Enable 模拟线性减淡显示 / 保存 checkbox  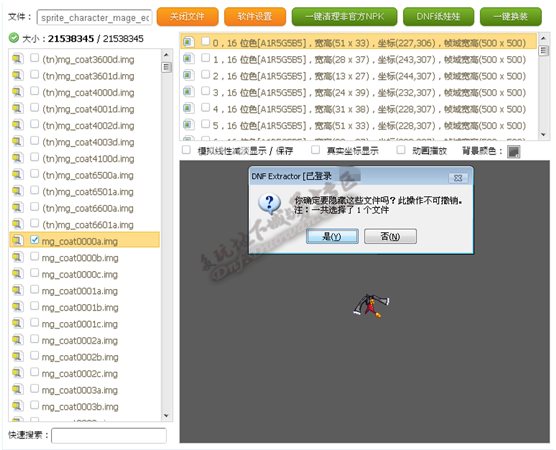[x=186, y=150]
